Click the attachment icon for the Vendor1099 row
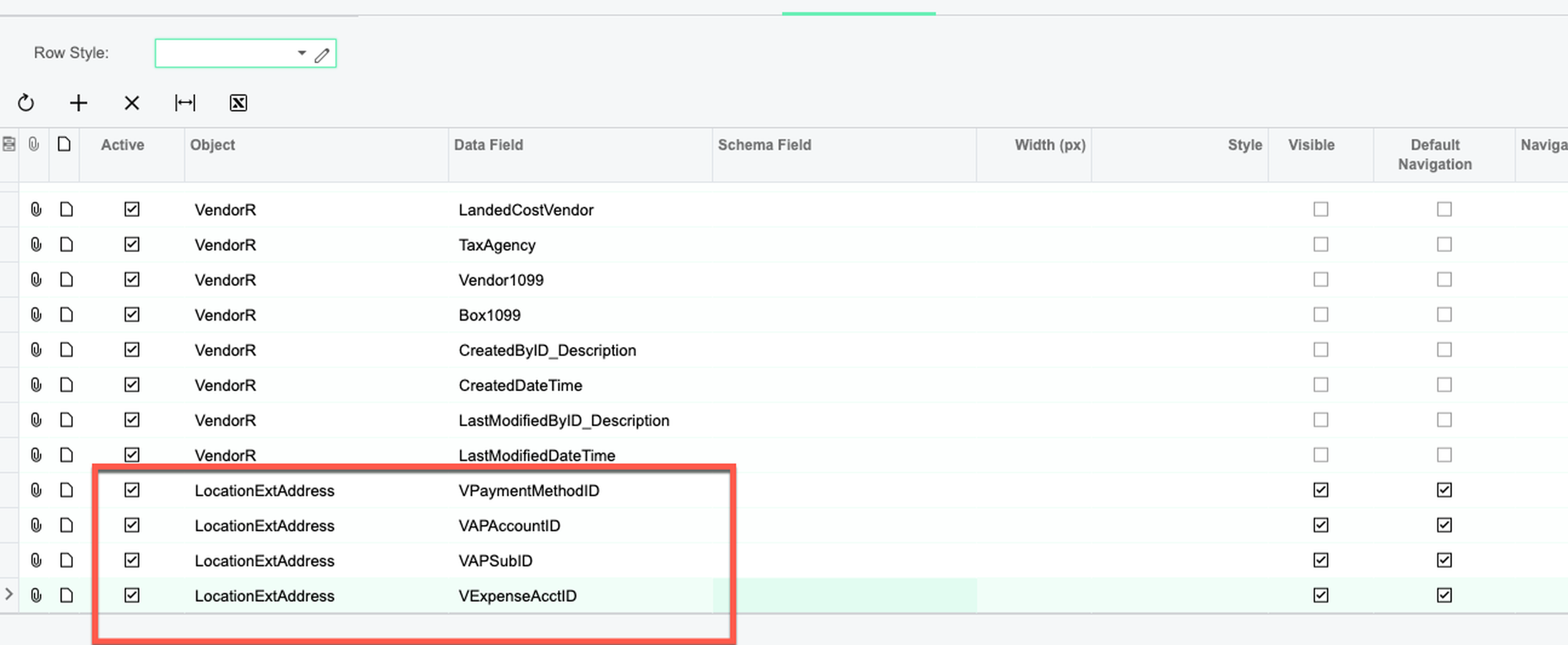 point(36,279)
